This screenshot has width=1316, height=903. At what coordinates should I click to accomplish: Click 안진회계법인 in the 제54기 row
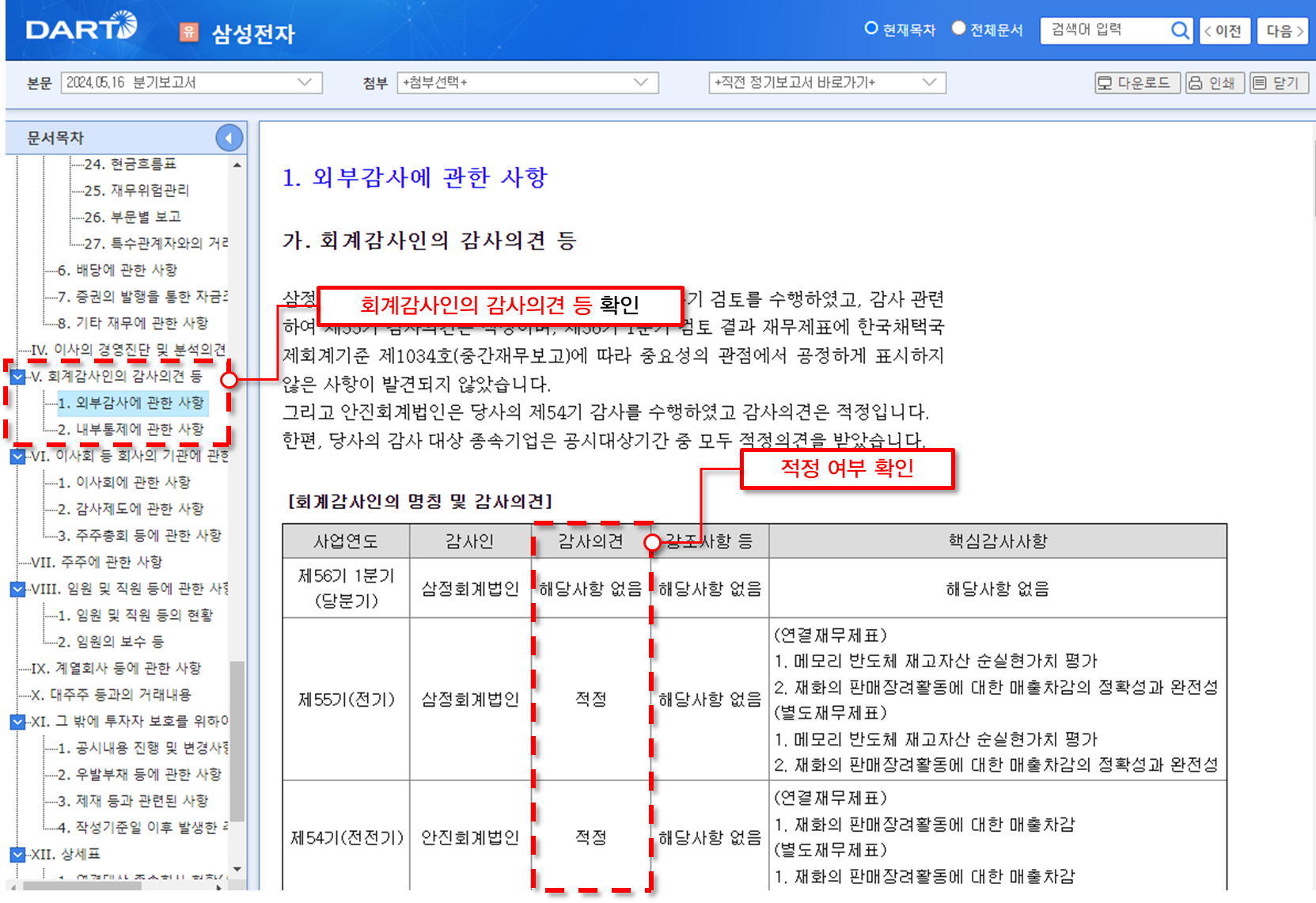470,837
